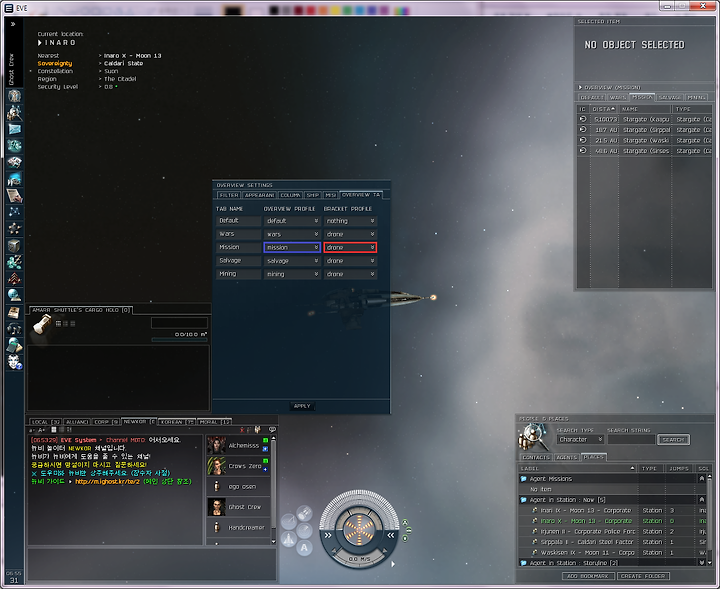Image resolution: width=720 pixels, height=589 pixels.
Task: Open the m.ighost.kr guide link in chat
Action: point(107,482)
